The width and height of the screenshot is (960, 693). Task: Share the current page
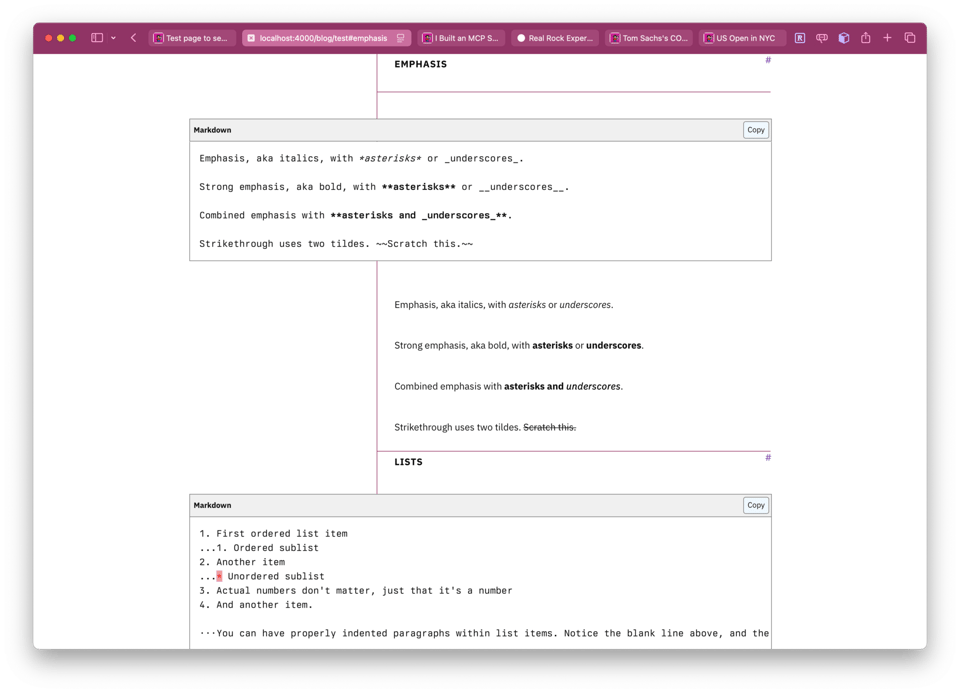click(865, 37)
